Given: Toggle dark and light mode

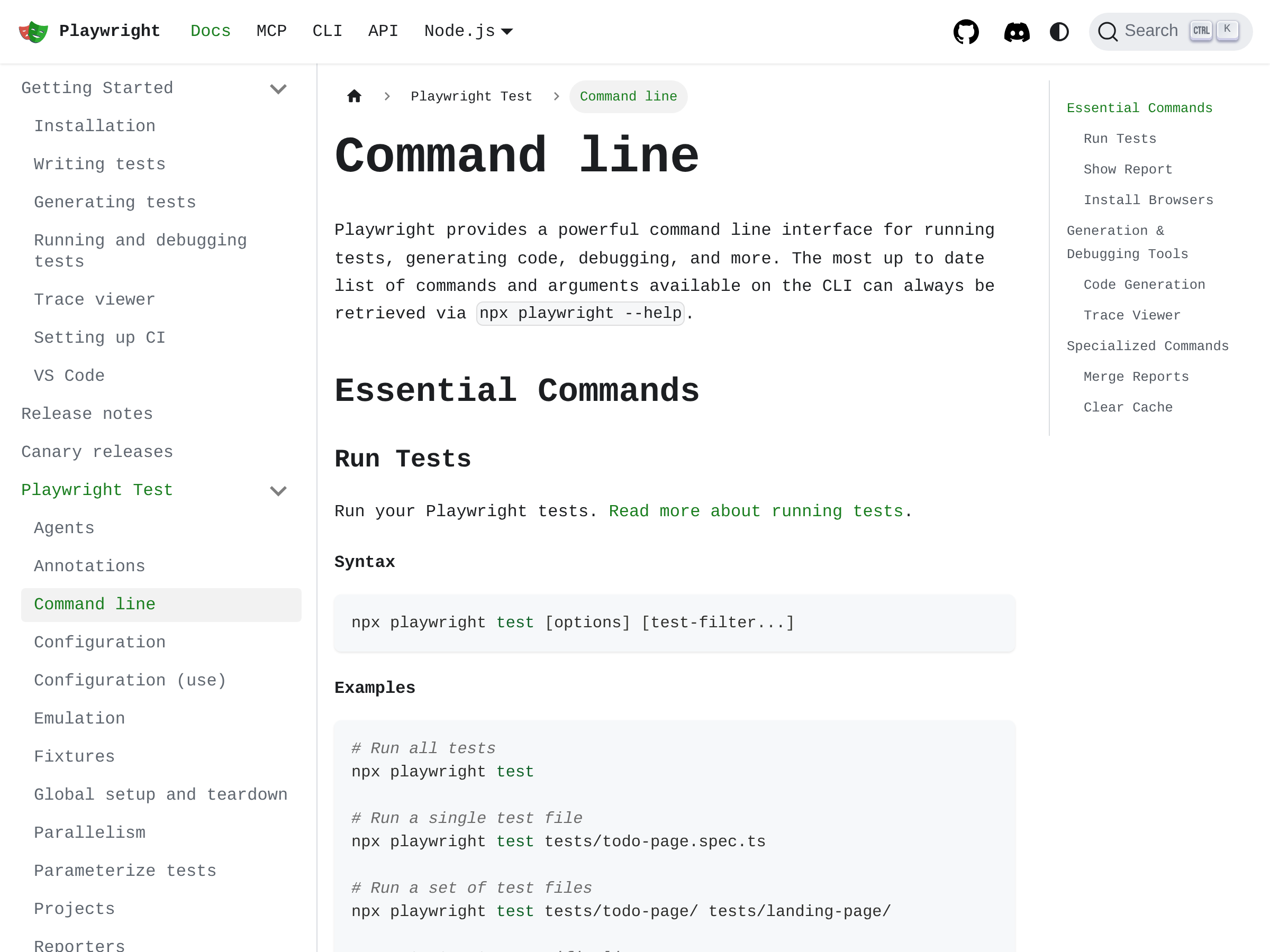Looking at the screenshot, I should click(1059, 32).
